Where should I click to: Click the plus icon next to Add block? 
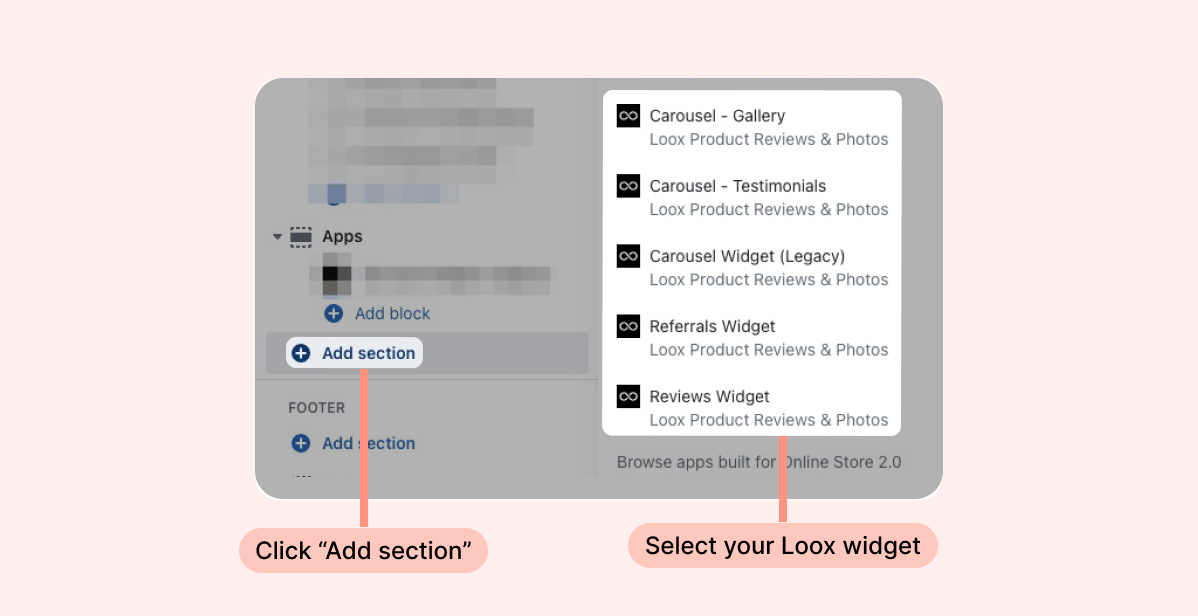(333, 313)
